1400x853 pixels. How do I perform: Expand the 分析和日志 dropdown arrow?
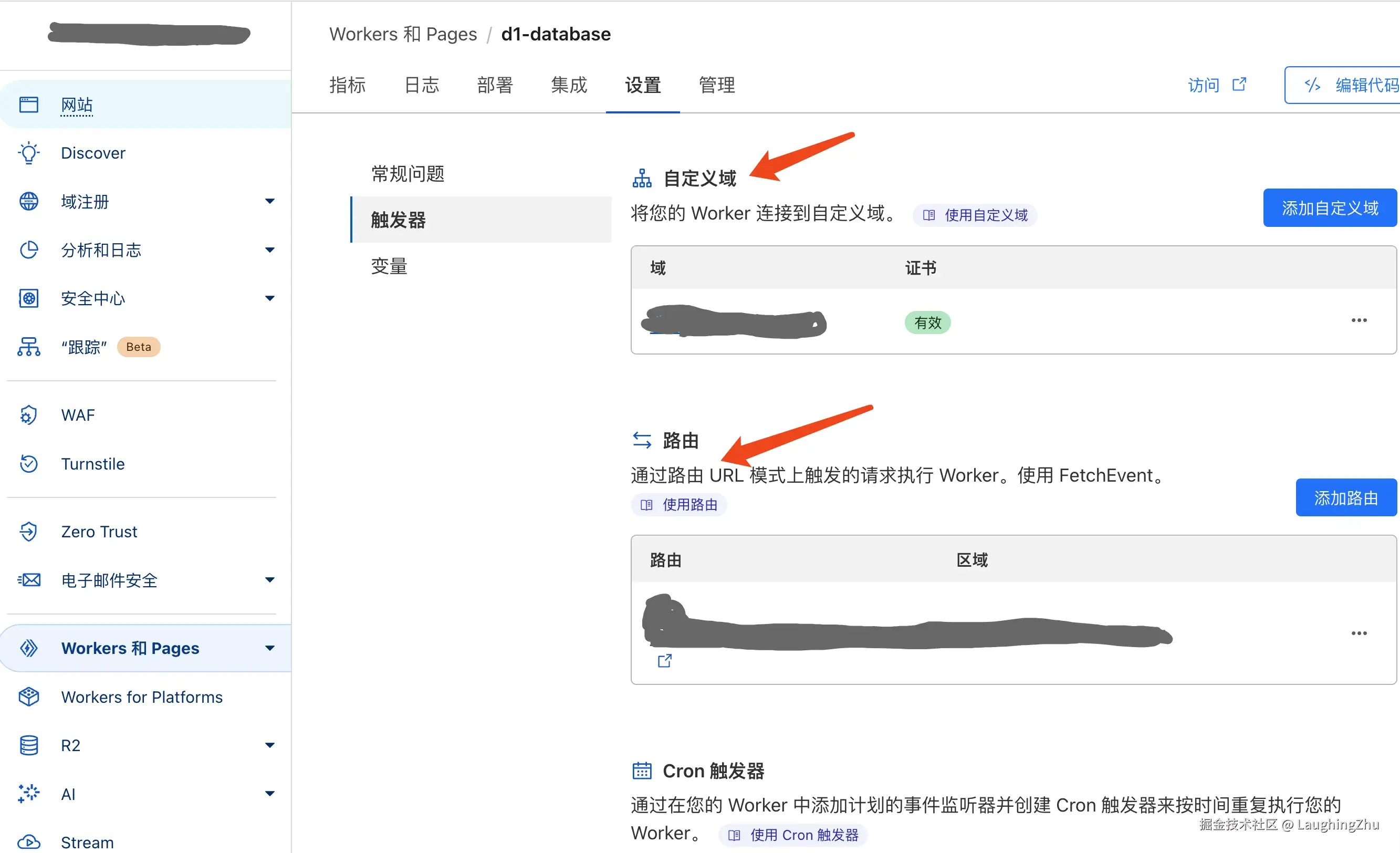(270, 250)
